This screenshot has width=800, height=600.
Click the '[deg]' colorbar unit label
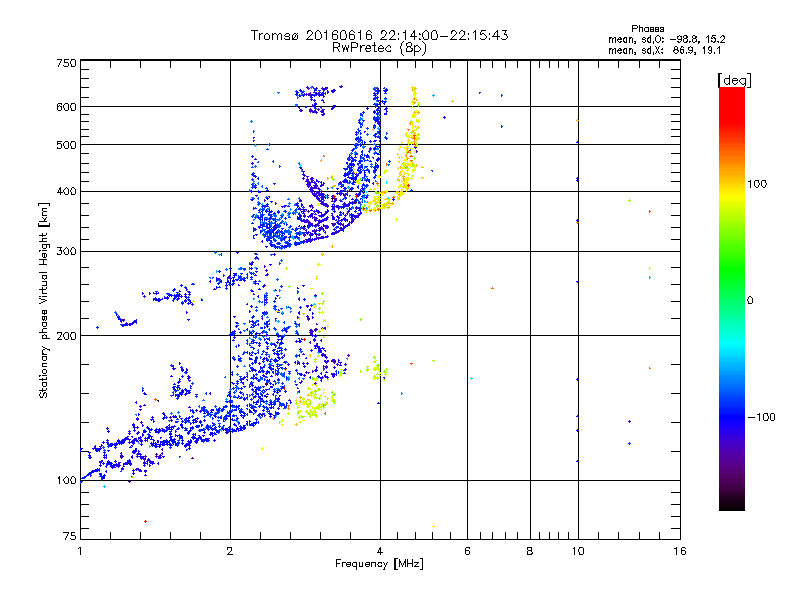pyautogui.click(x=734, y=80)
